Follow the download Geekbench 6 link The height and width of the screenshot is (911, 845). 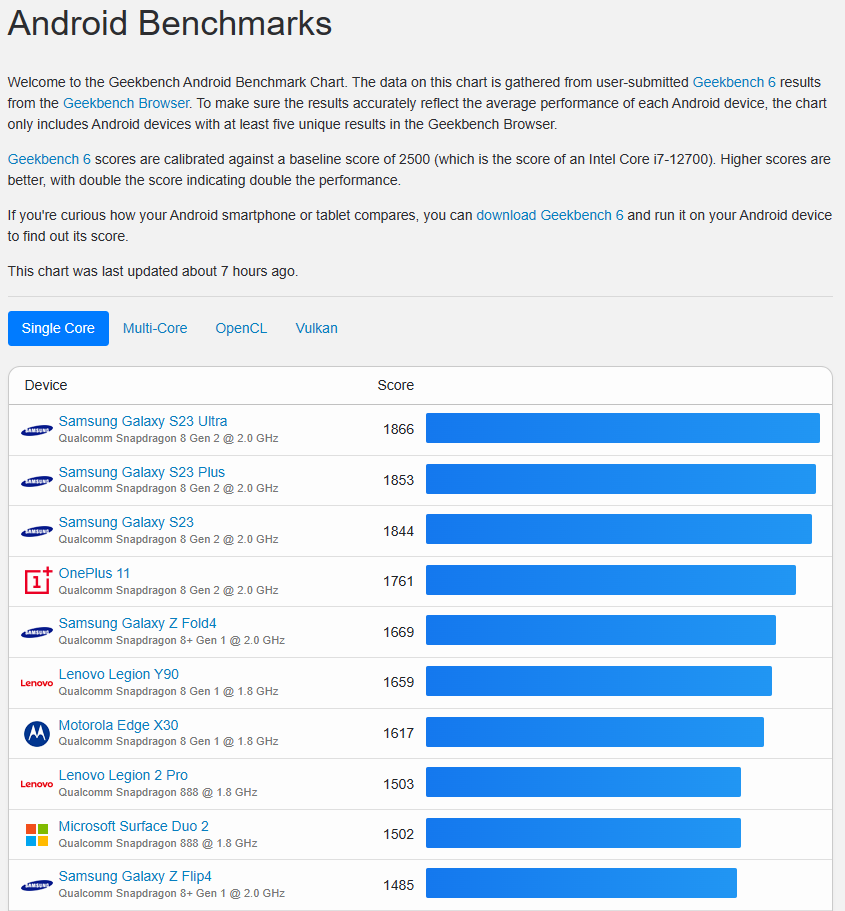pyautogui.click(x=550, y=216)
